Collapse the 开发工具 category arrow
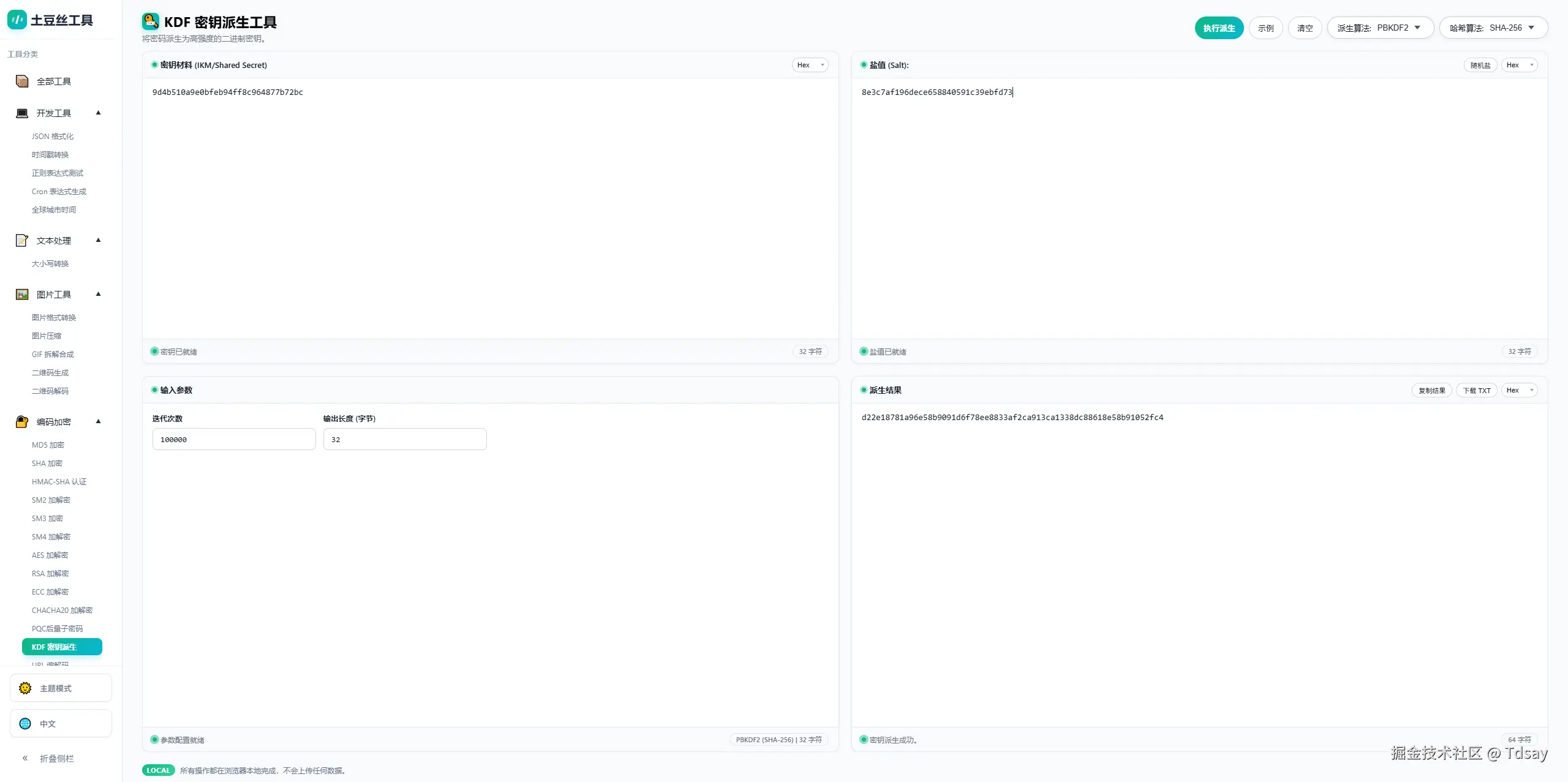Viewport: 1568px width, 782px height. (x=98, y=113)
